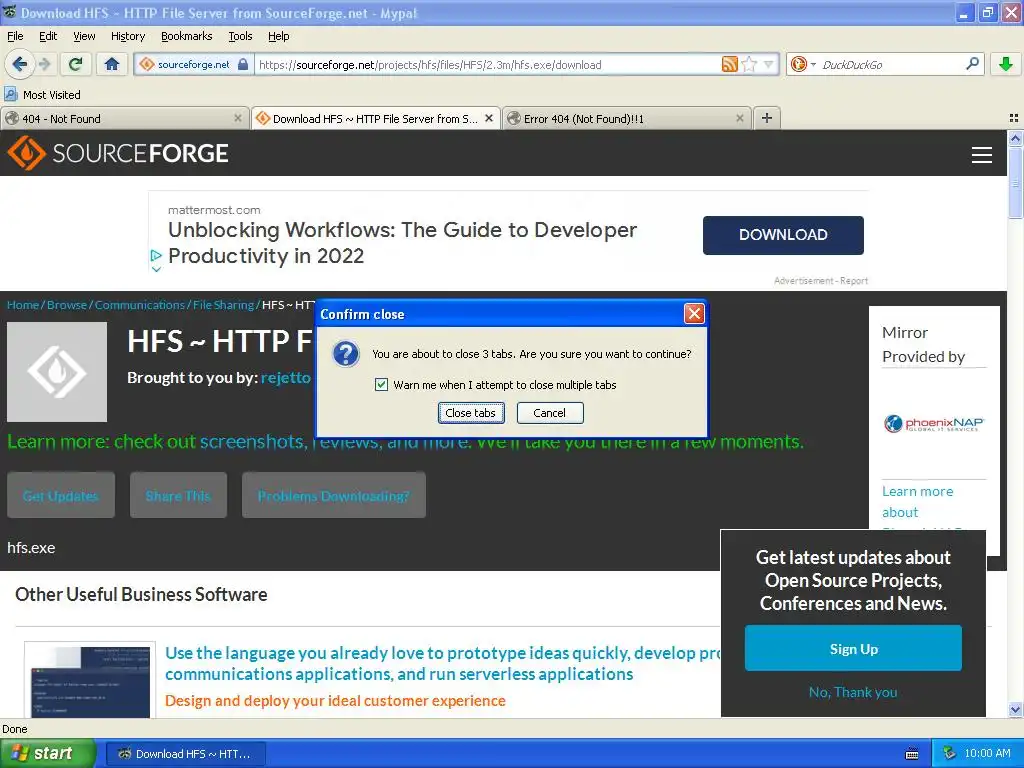Click the Sign Up button

[x=853, y=648]
